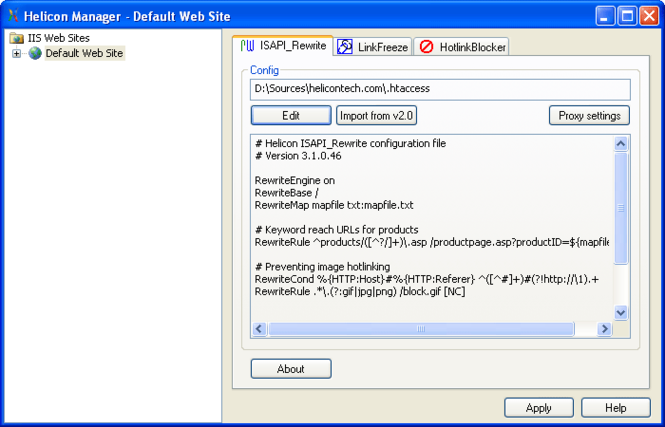Click the RewriteCond HTTP:Host line
The image size is (665, 427).
tap(427, 279)
